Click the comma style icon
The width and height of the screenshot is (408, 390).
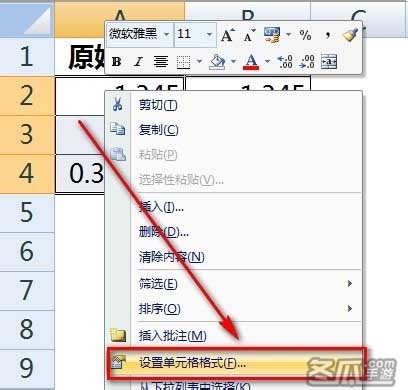[328, 35]
